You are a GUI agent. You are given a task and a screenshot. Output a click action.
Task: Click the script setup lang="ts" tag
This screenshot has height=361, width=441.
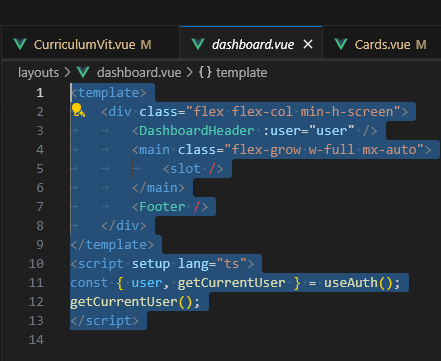[x=162, y=264]
